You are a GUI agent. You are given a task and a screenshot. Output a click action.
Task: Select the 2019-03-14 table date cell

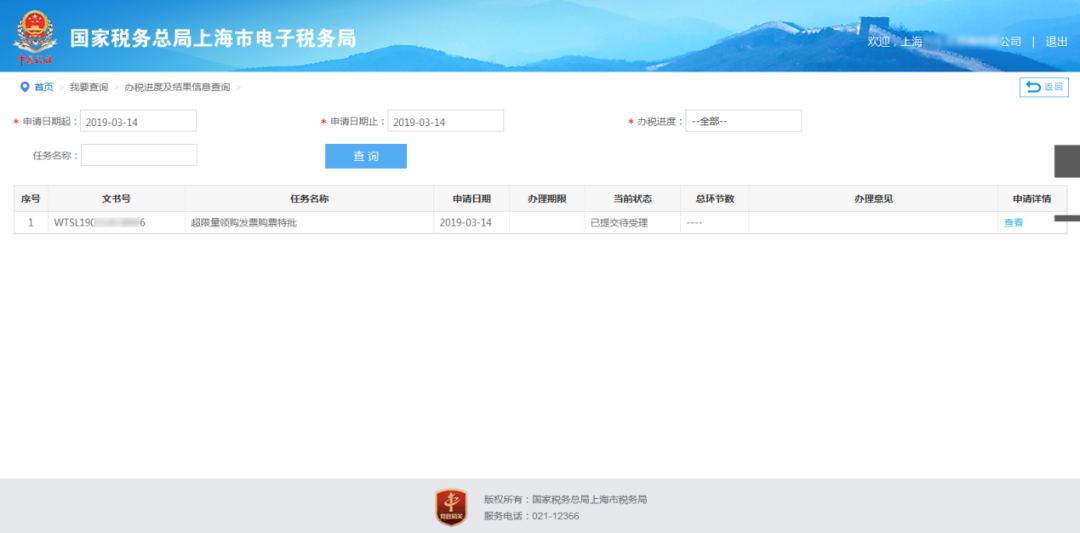click(472, 222)
